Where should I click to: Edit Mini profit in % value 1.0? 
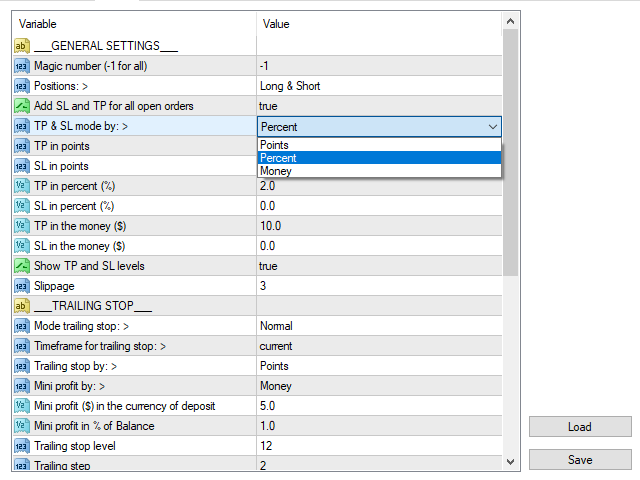379,426
